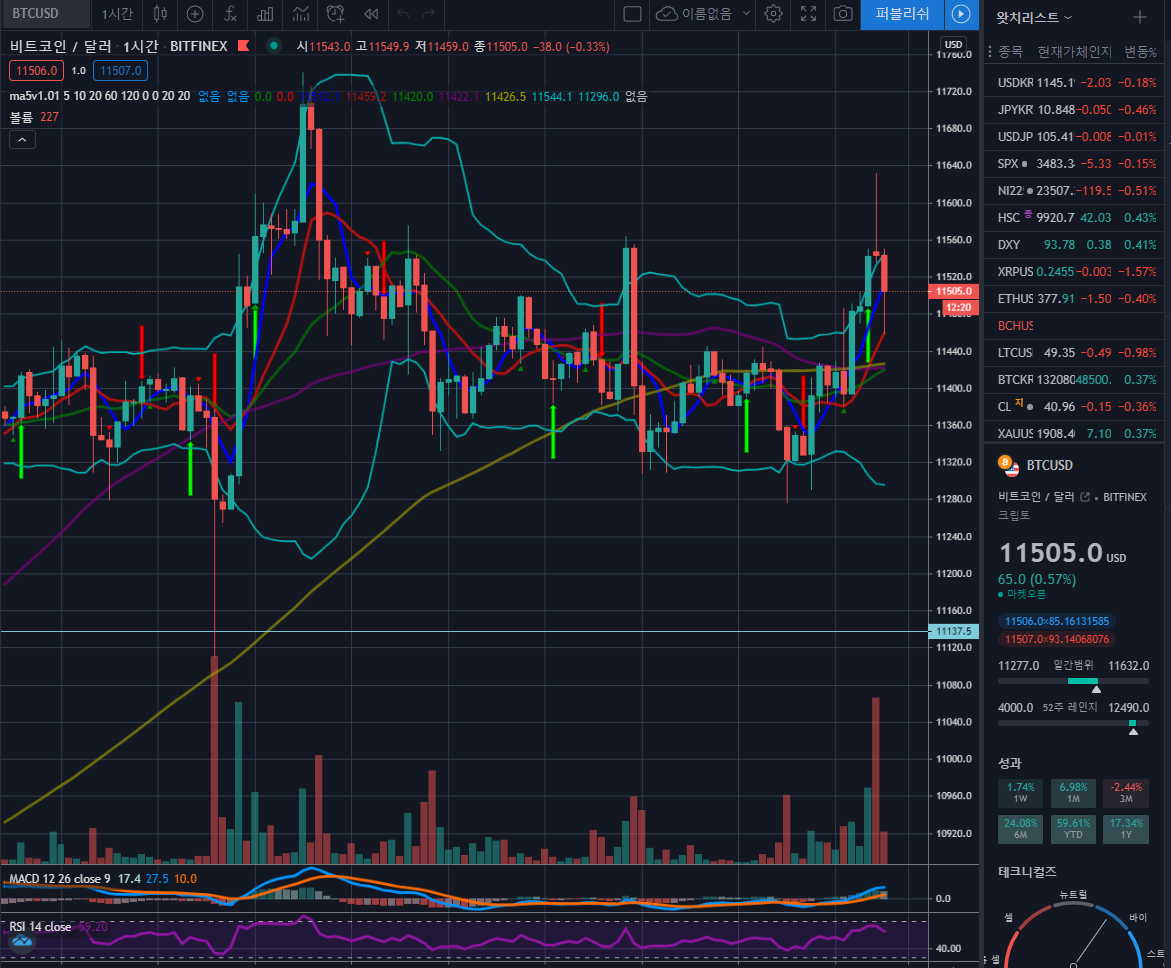Viewport: 1171px width, 968px height.
Task: Open the 왓치리스트 dropdown
Action: [x=1034, y=17]
